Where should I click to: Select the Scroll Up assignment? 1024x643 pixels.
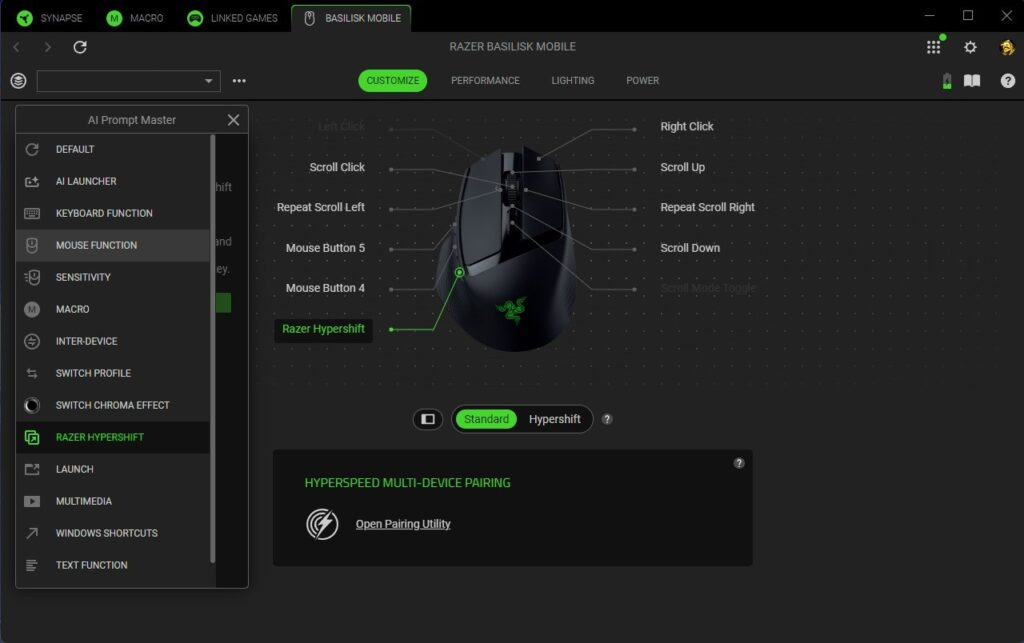point(682,168)
